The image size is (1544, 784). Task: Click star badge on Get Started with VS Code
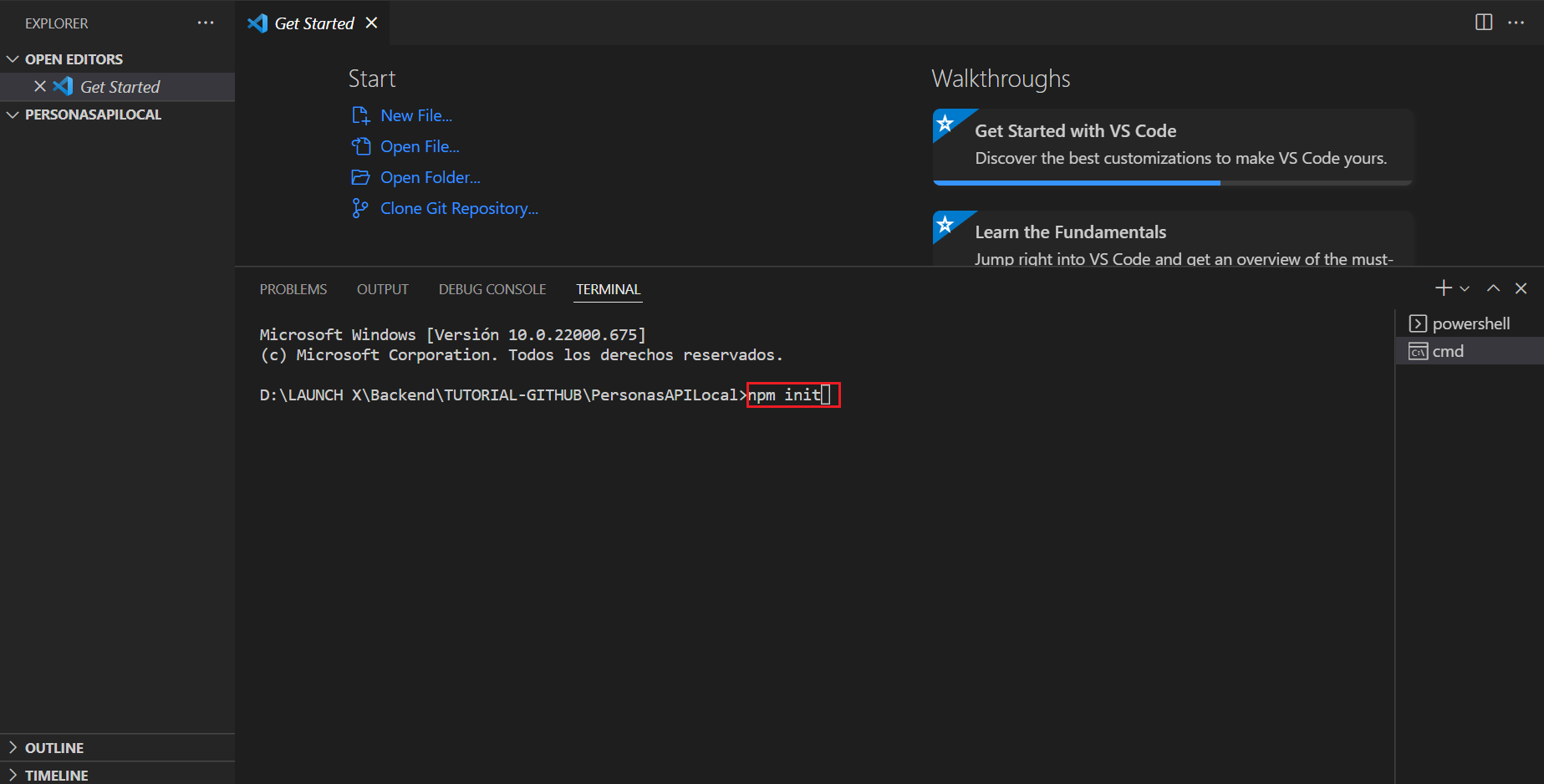coord(945,124)
